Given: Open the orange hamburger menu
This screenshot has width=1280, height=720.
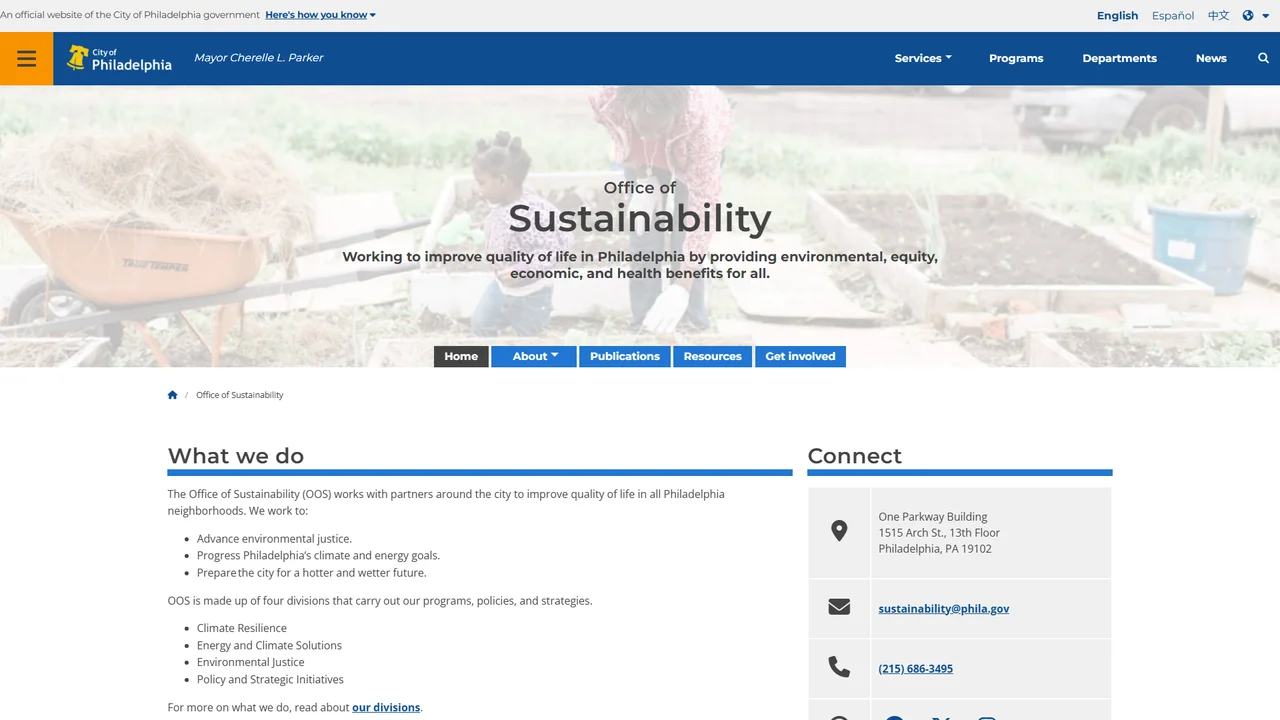Looking at the screenshot, I should (x=27, y=58).
